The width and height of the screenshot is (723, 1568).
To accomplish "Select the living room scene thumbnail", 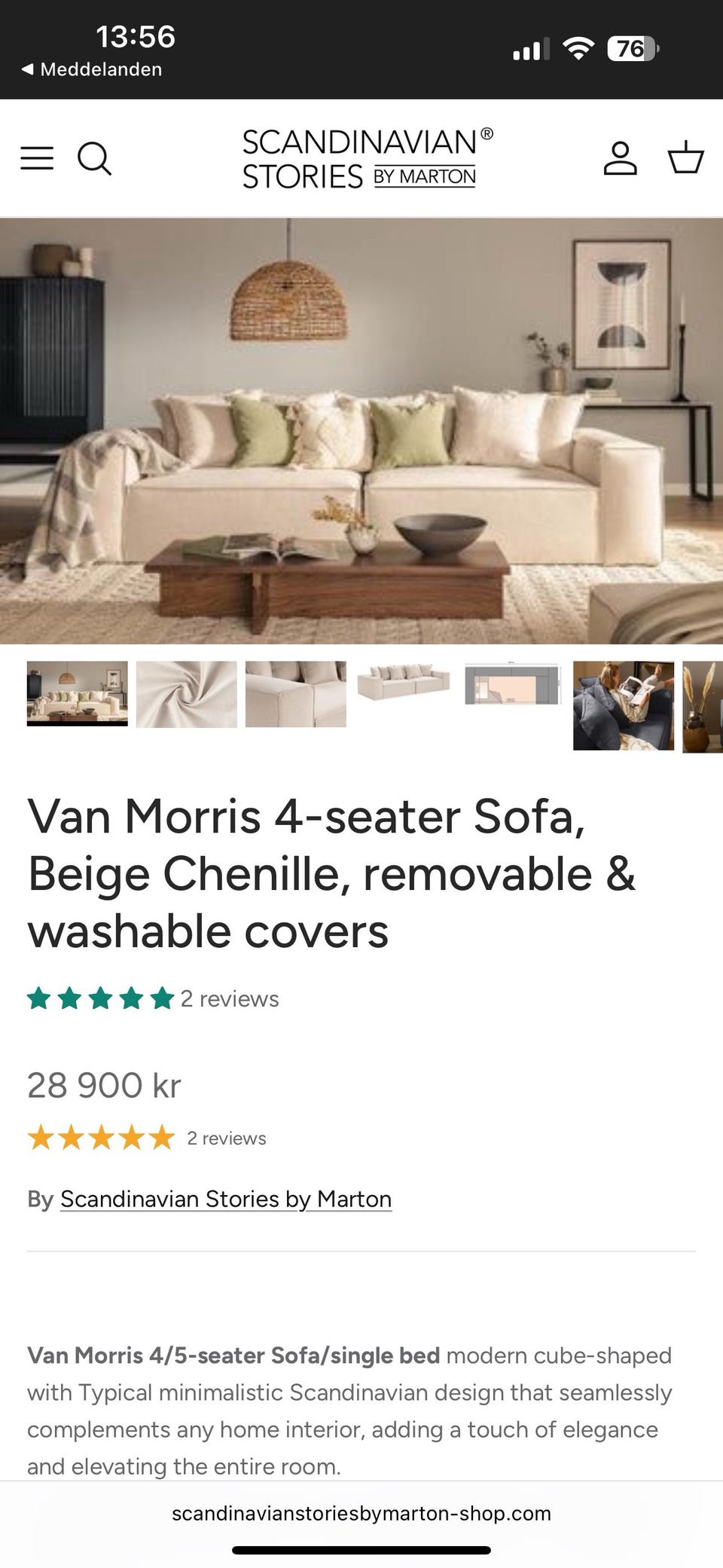I will click(78, 694).
